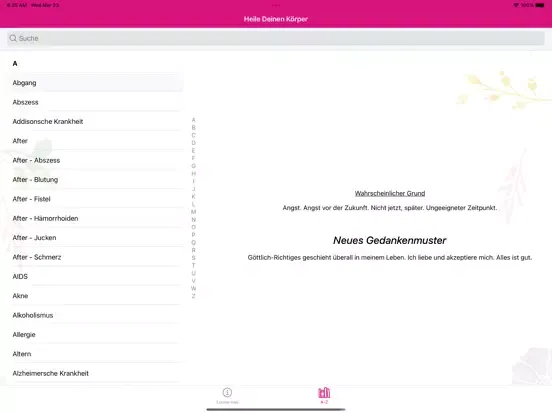
Task: Jump to letter W in index
Action: (193, 288)
